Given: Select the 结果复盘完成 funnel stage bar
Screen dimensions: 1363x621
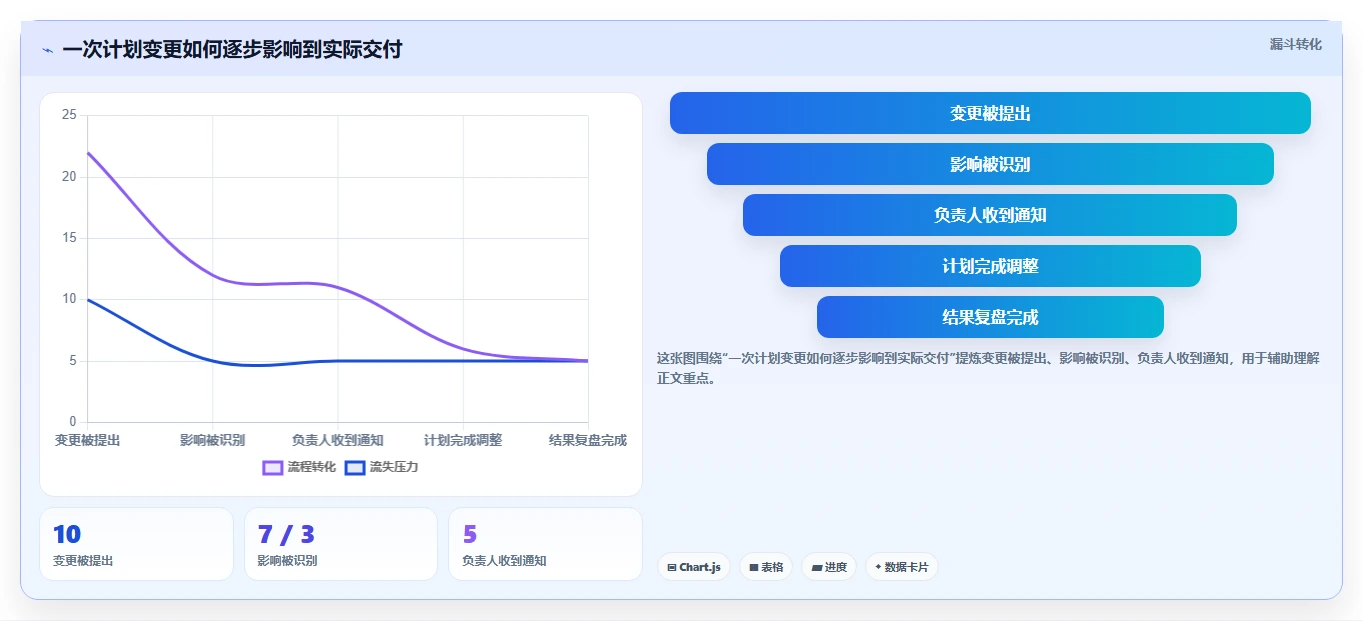Looking at the screenshot, I should click(990, 317).
